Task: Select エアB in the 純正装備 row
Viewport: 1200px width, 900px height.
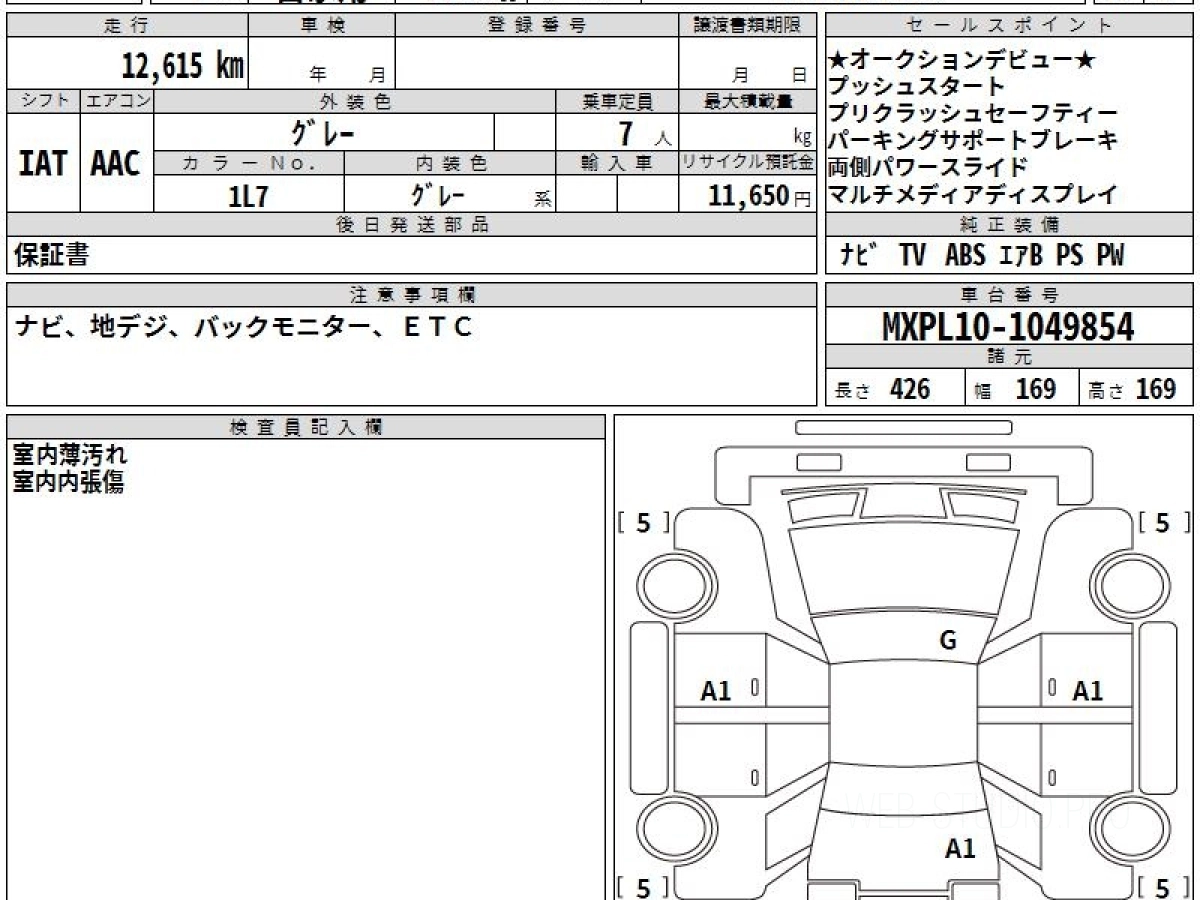Action: pyautogui.click(x=1021, y=256)
